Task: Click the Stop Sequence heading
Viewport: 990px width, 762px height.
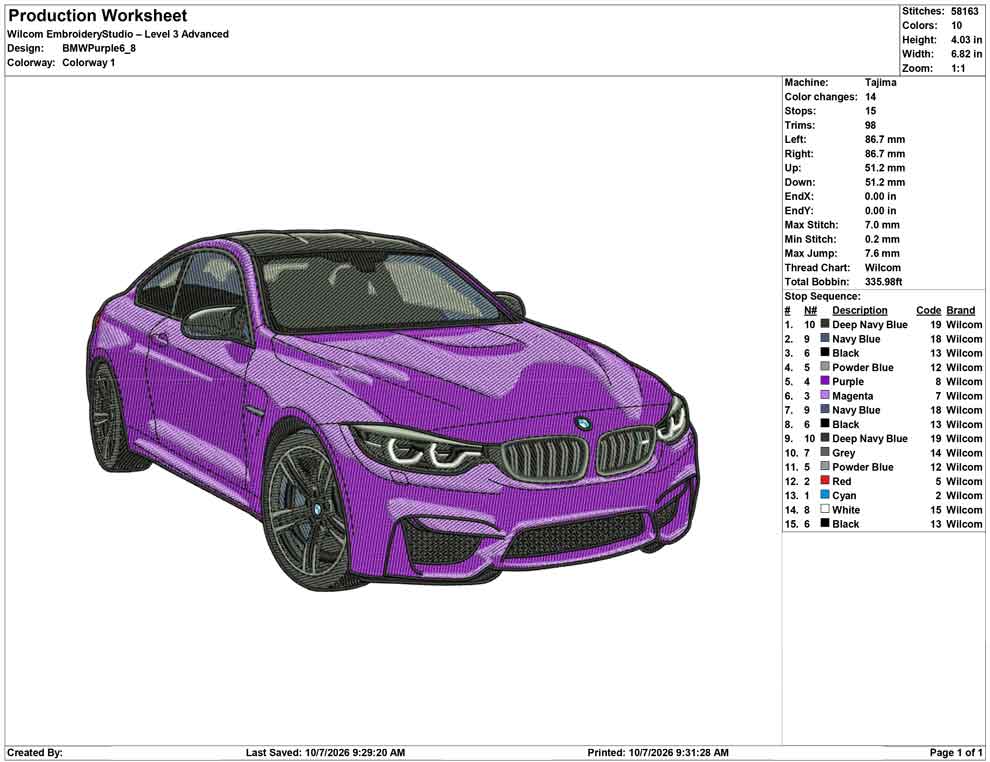Action: 822,296
